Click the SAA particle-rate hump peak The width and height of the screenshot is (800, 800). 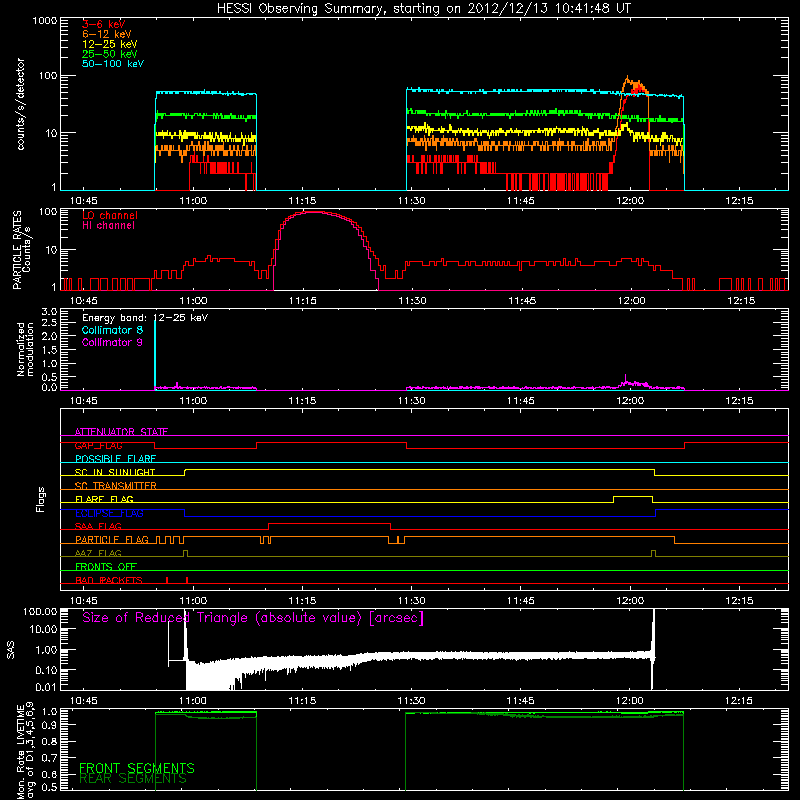(x=314, y=212)
